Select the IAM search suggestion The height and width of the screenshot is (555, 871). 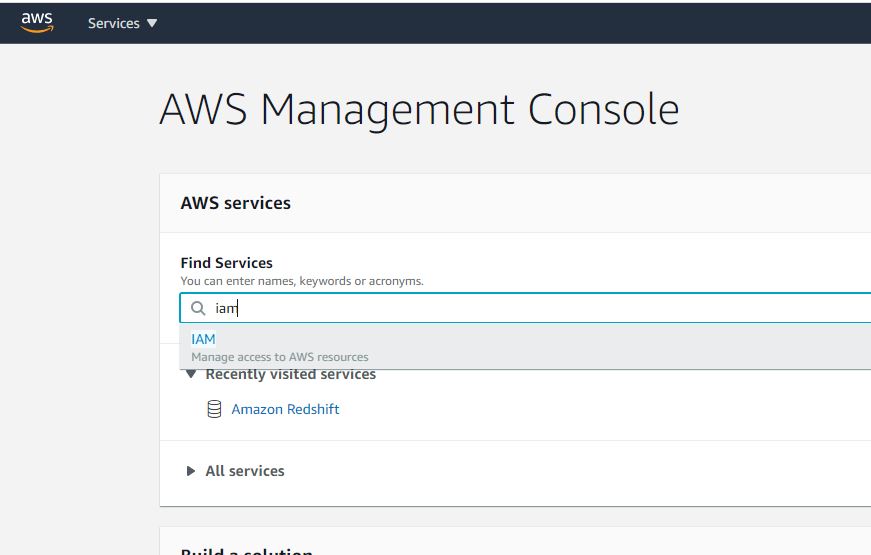[525, 347]
